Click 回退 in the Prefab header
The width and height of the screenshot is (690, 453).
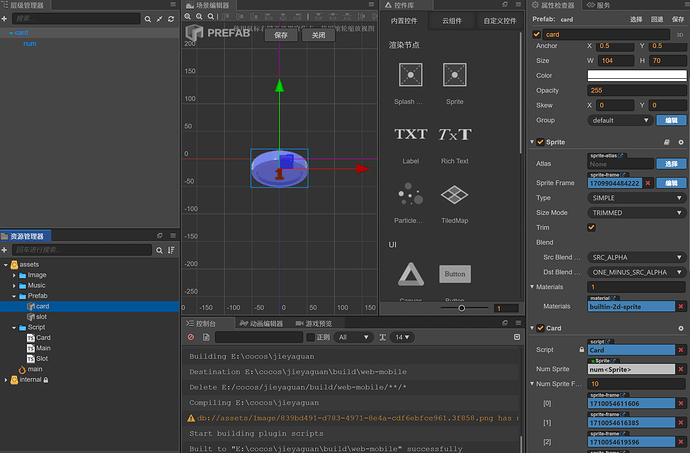click(x=657, y=19)
